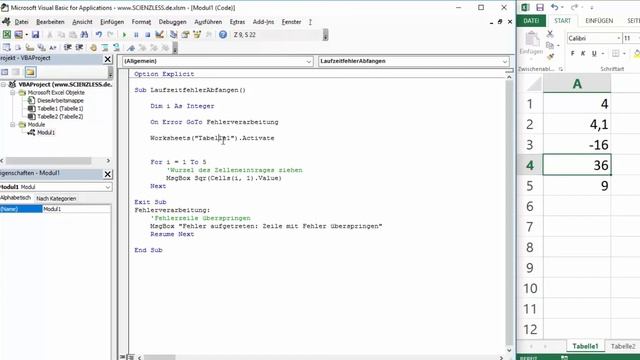Open the Modul1 Modul object dropdown in Properties
Screen dimensions: 640x360
108,187
